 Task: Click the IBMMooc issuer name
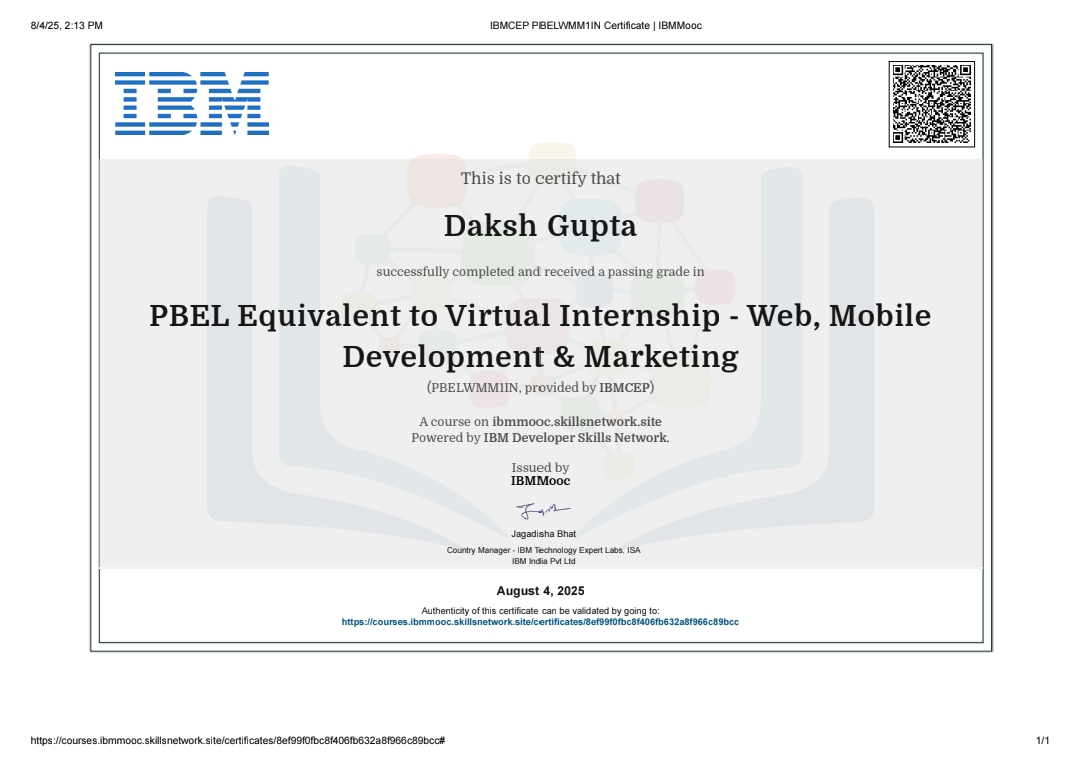[x=540, y=481]
